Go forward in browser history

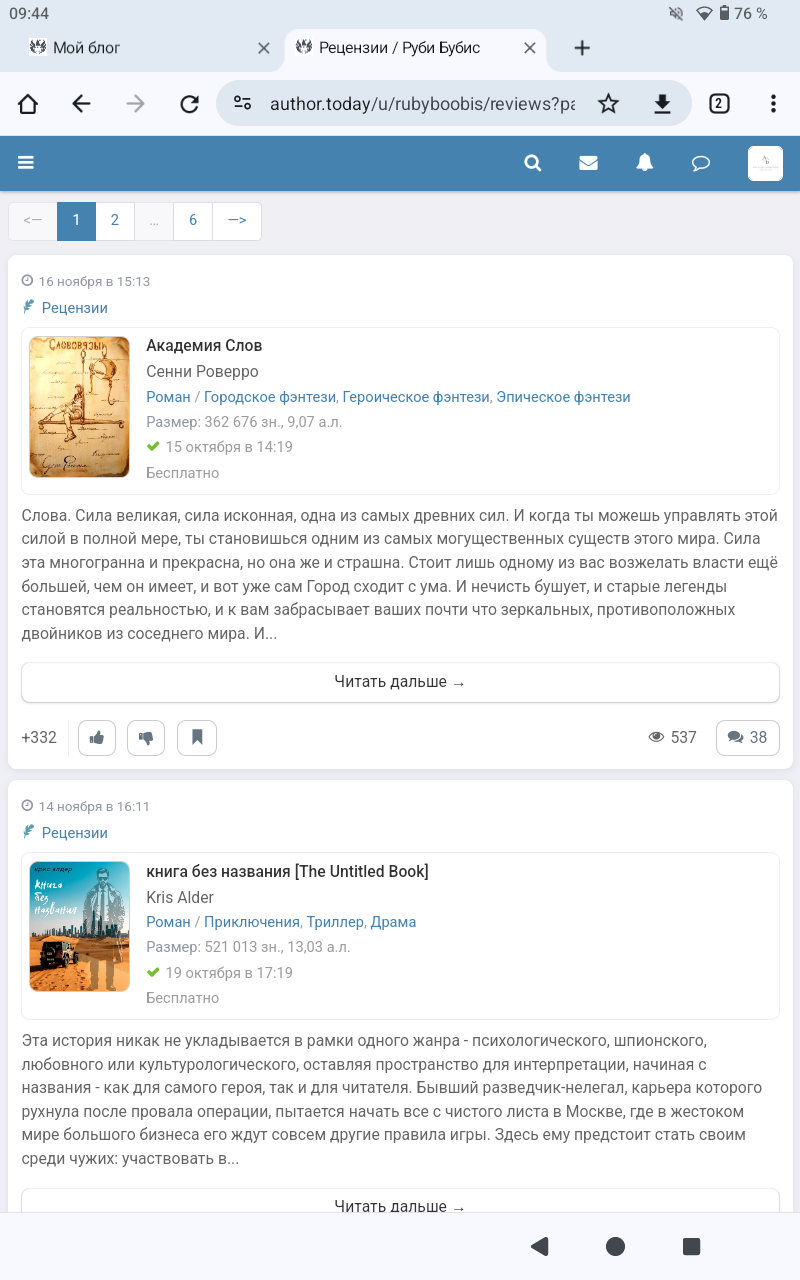(x=136, y=104)
